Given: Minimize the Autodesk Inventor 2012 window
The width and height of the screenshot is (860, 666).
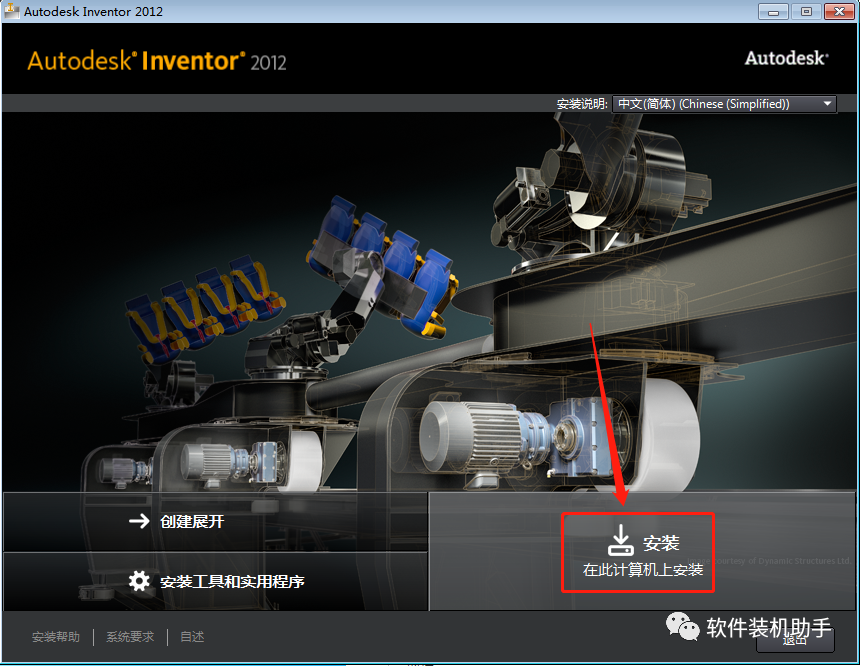Looking at the screenshot, I should point(773,12).
